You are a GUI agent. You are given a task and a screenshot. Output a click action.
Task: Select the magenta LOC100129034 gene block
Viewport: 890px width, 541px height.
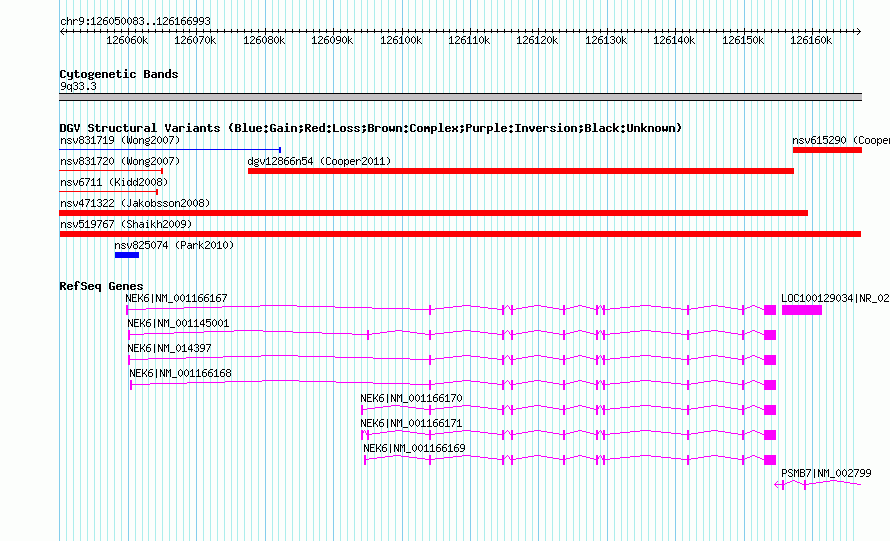click(x=802, y=310)
